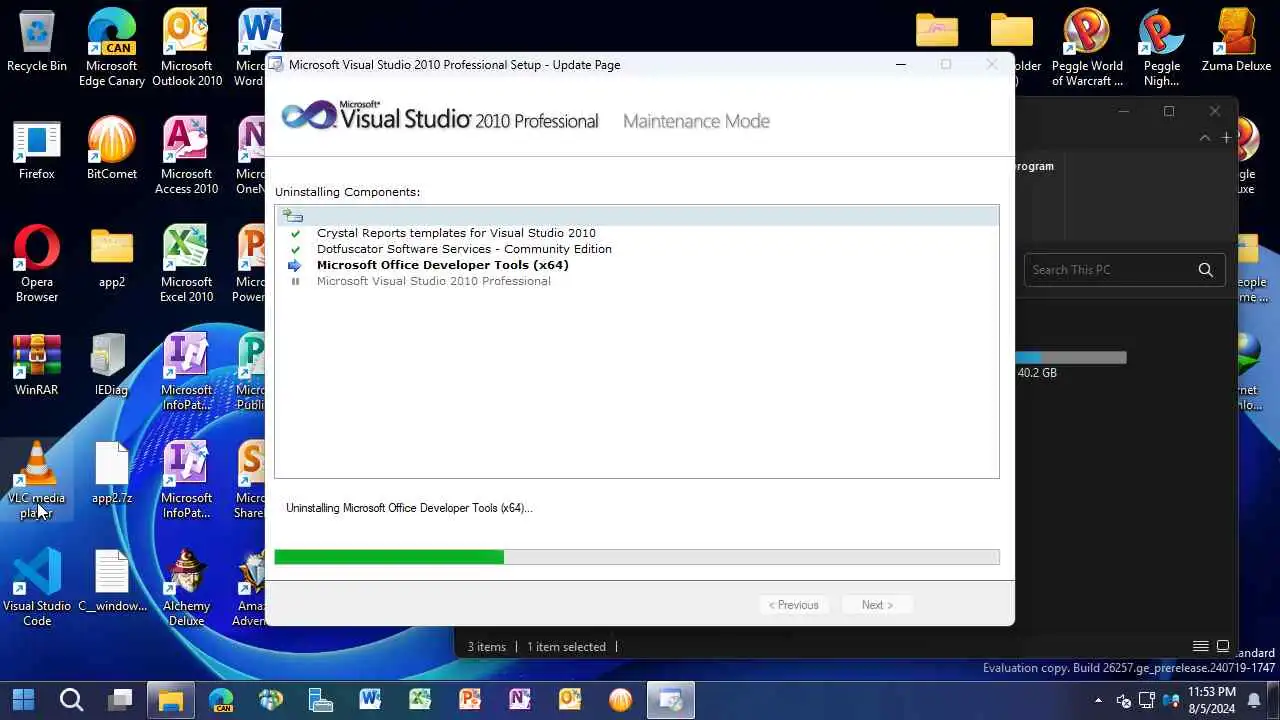
Task: Launch Visual Studio Code desktop shortcut
Action: [x=37, y=588]
